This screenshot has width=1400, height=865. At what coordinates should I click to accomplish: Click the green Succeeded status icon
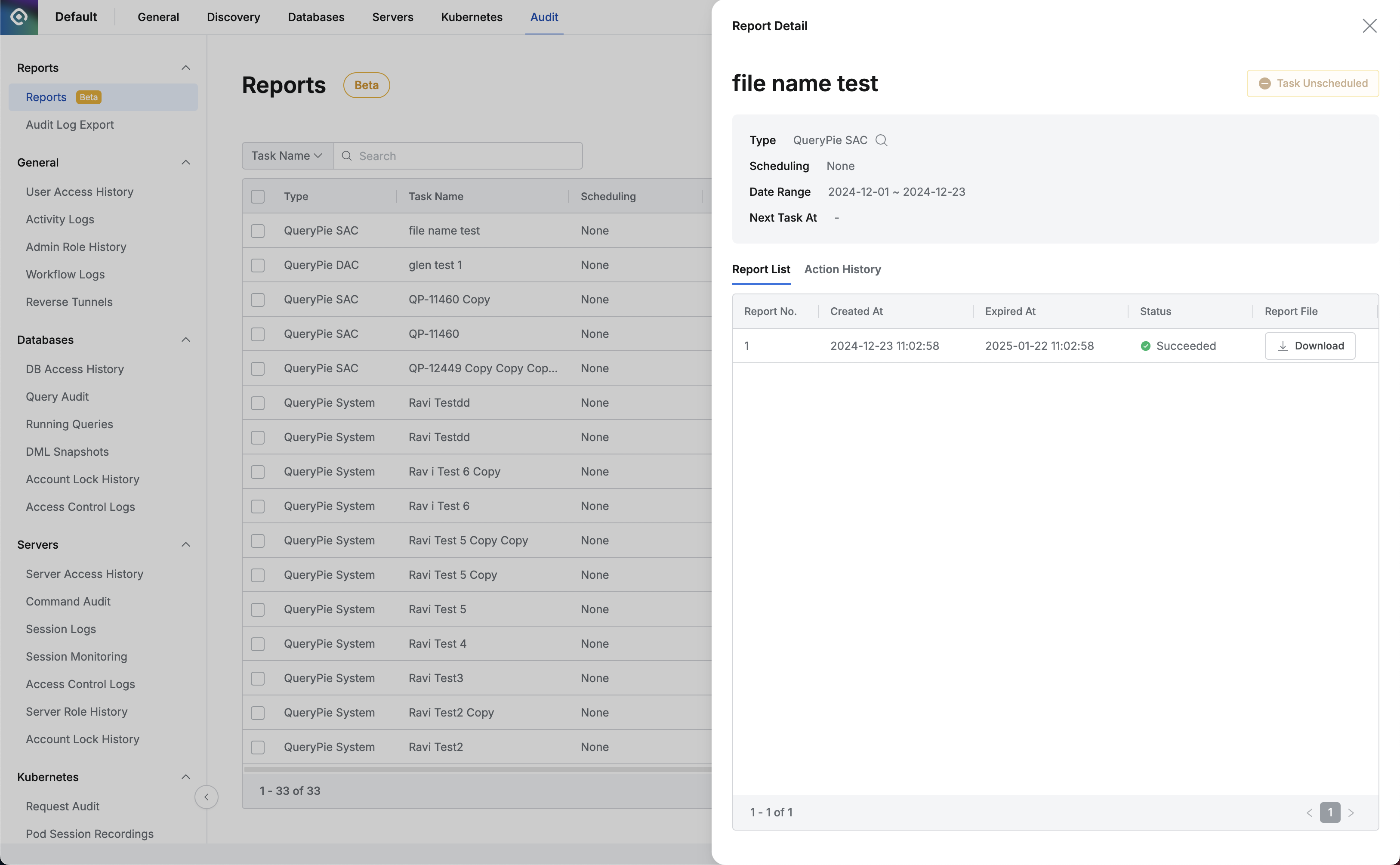click(x=1145, y=346)
